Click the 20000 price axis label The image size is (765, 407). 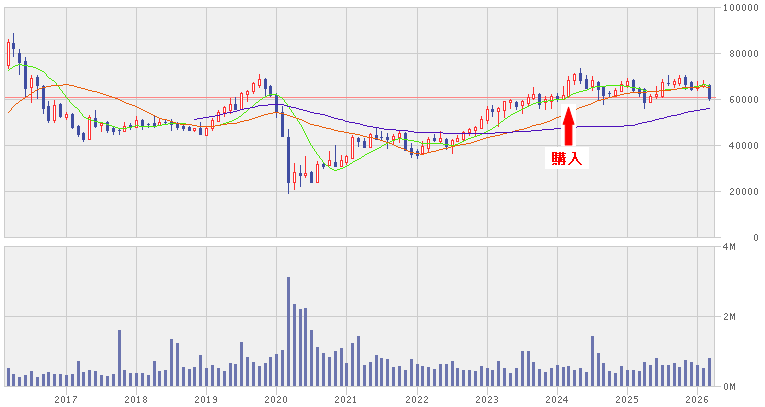coord(742,192)
